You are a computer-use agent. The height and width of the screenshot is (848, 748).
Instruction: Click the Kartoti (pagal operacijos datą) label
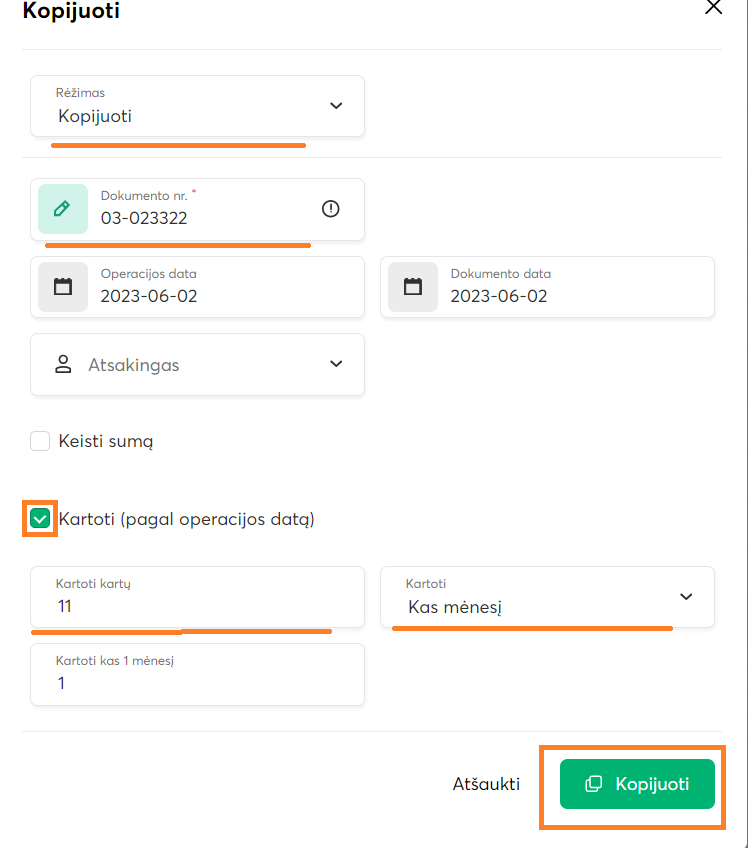(187, 519)
